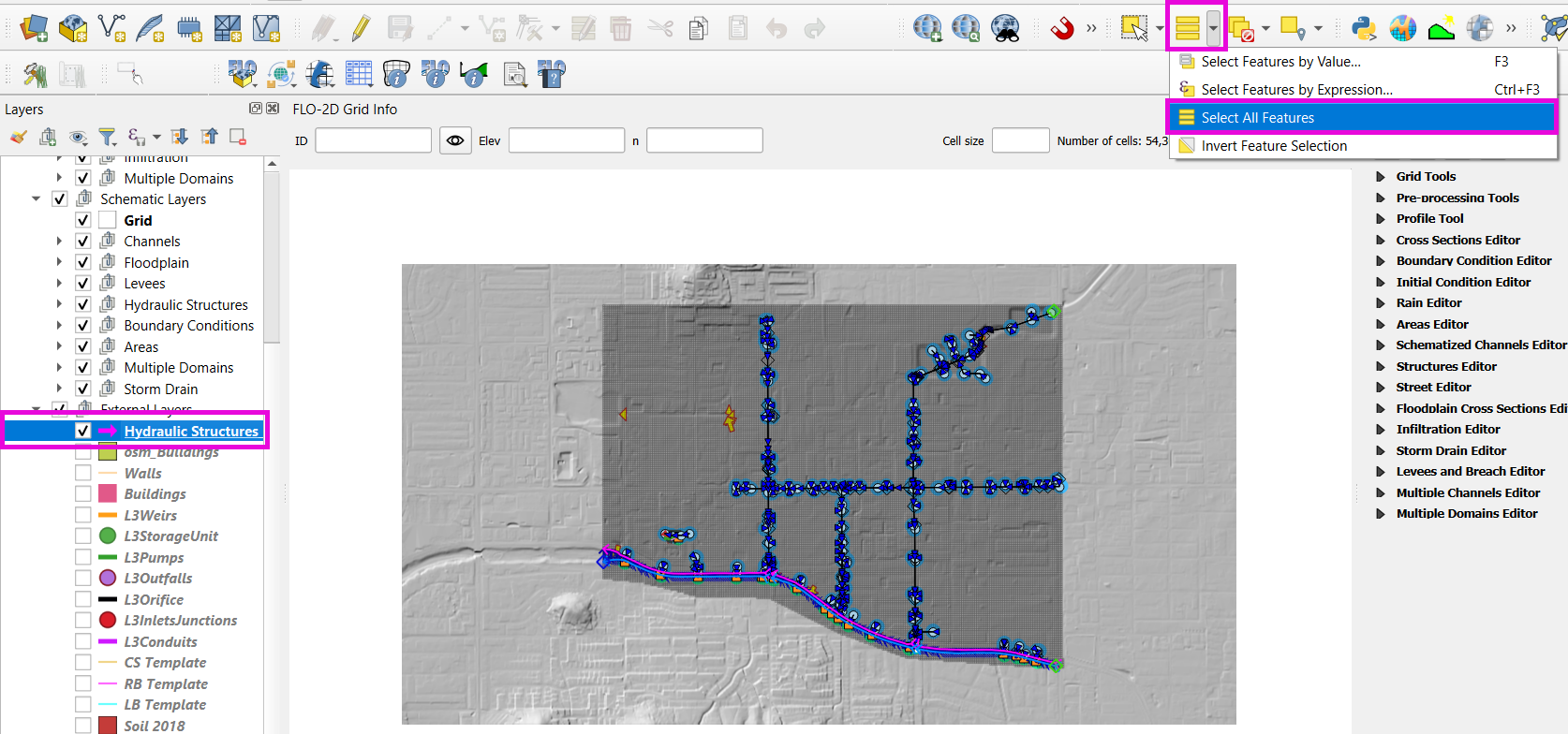Viewport: 1568px width, 734px height.
Task: Choose Select All Features menu item
Action: coord(1257,118)
